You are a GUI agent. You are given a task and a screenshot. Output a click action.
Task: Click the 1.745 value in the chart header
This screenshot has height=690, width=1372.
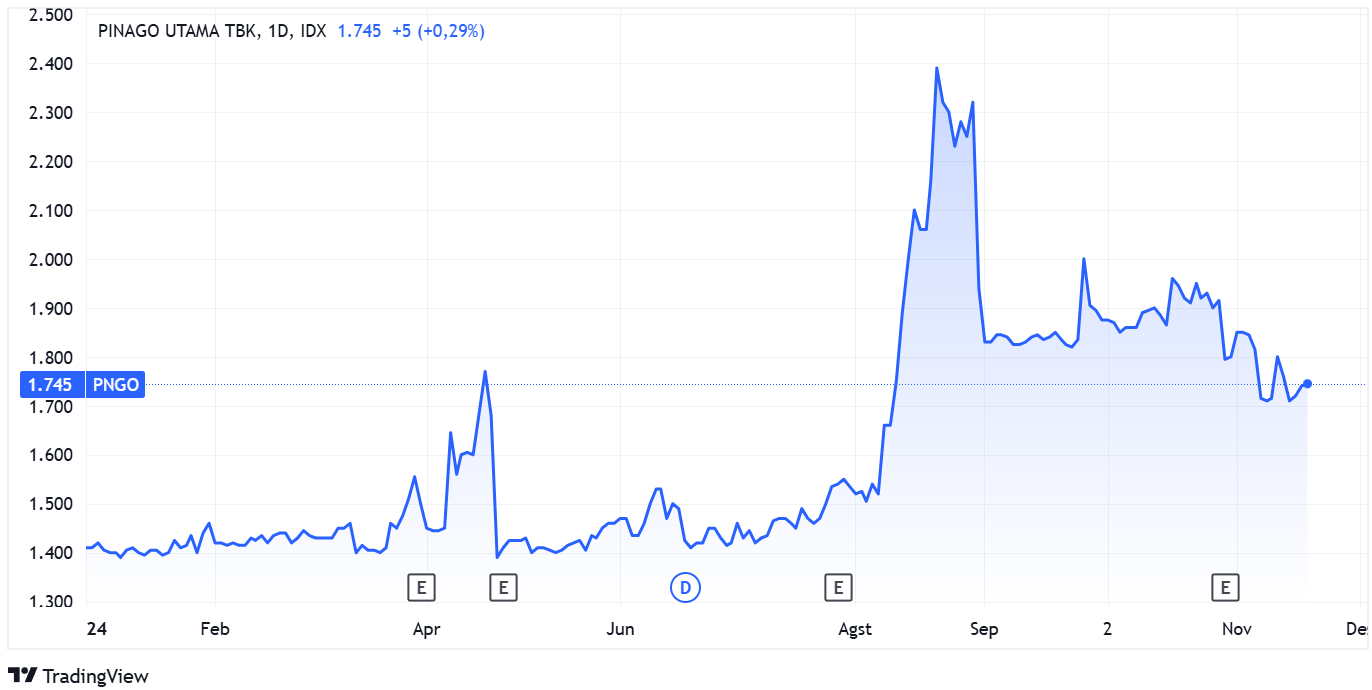click(x=359, y=31)
